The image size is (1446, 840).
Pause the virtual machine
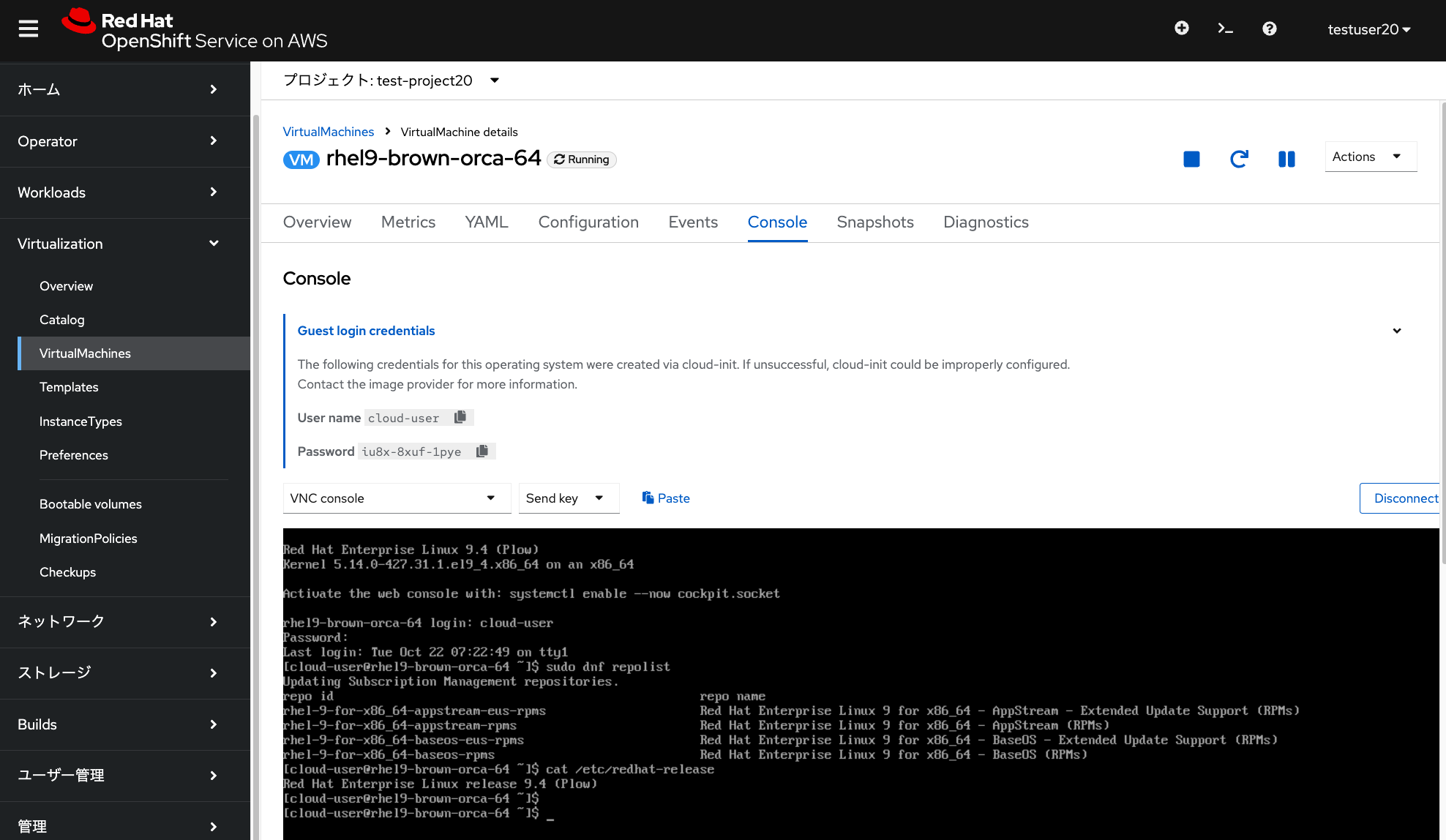1286,159
